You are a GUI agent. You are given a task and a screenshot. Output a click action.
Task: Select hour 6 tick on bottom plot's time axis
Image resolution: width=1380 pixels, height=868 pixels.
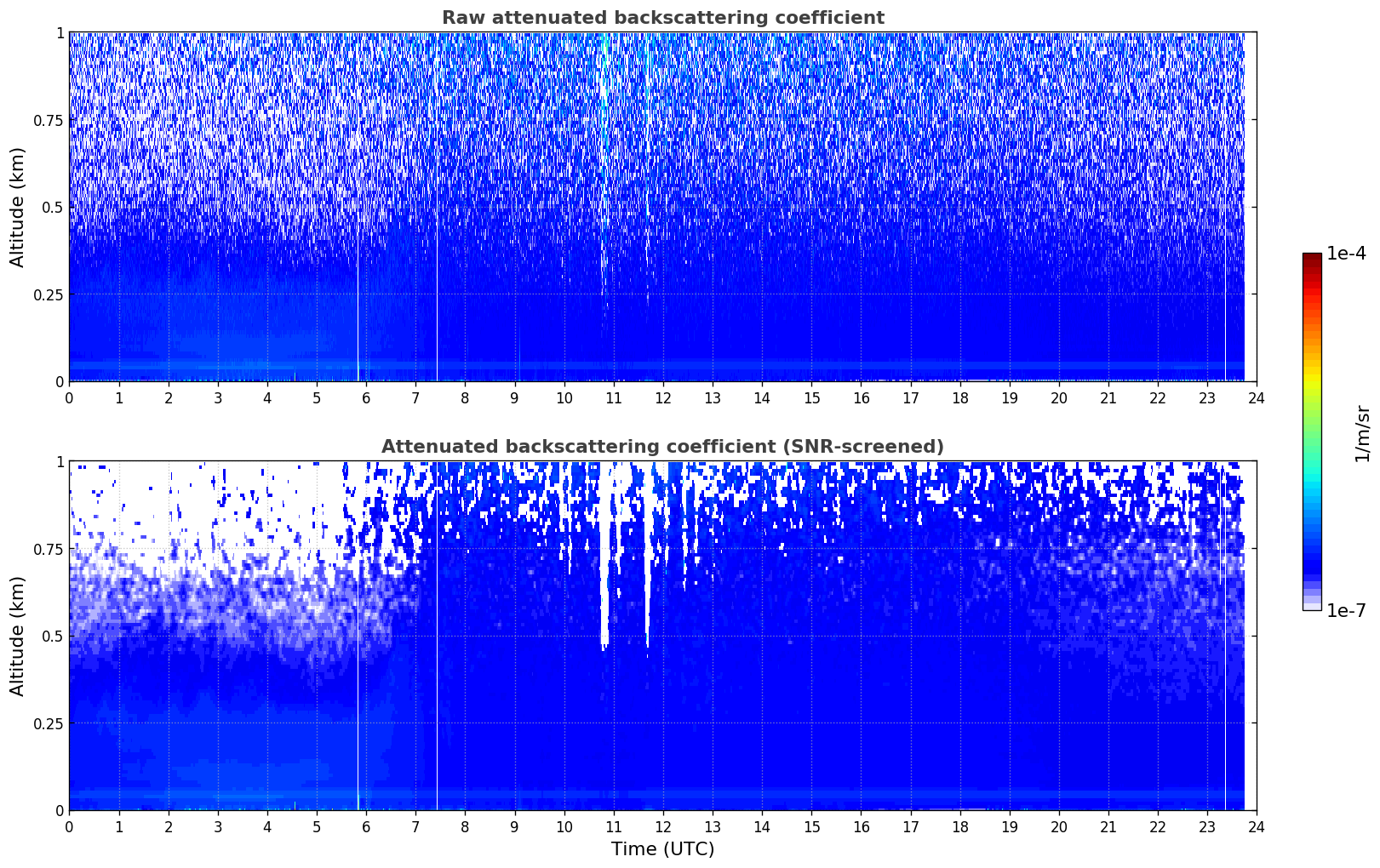pyautogui.click(x=366, y=826)
